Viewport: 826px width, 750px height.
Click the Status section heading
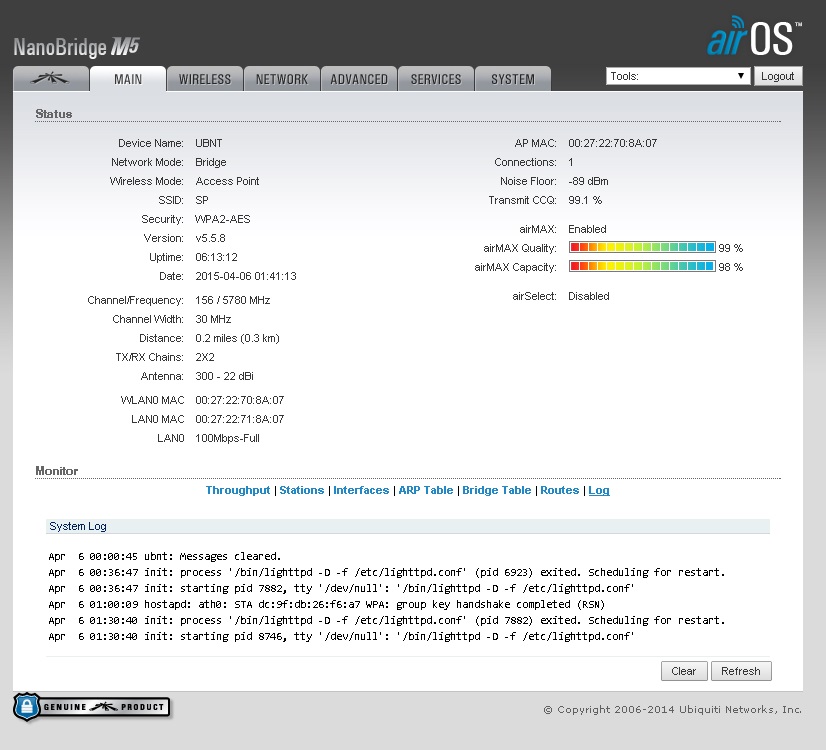click(54, 114)
